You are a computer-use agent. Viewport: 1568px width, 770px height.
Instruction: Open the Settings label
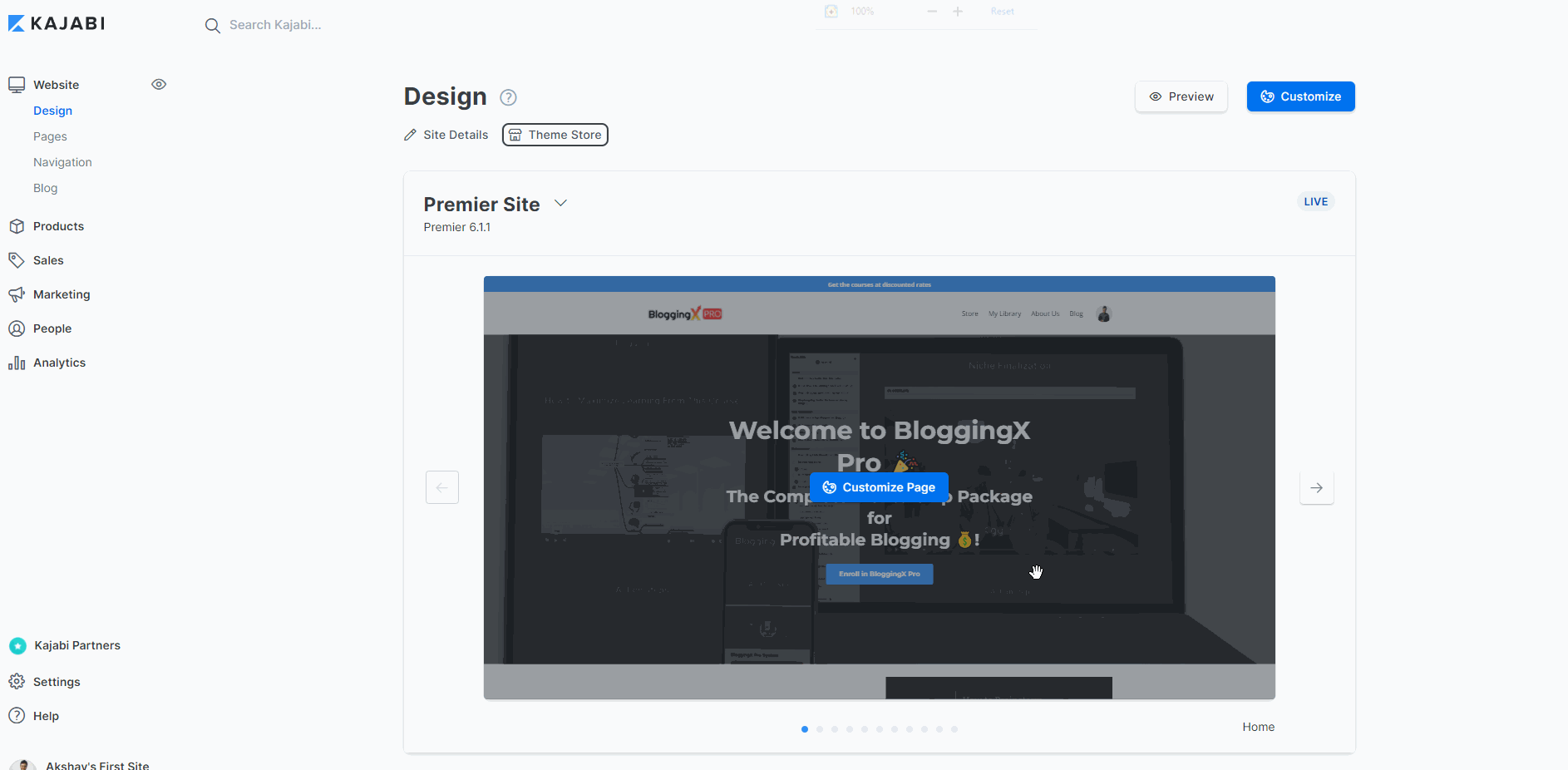click(57, 682)
